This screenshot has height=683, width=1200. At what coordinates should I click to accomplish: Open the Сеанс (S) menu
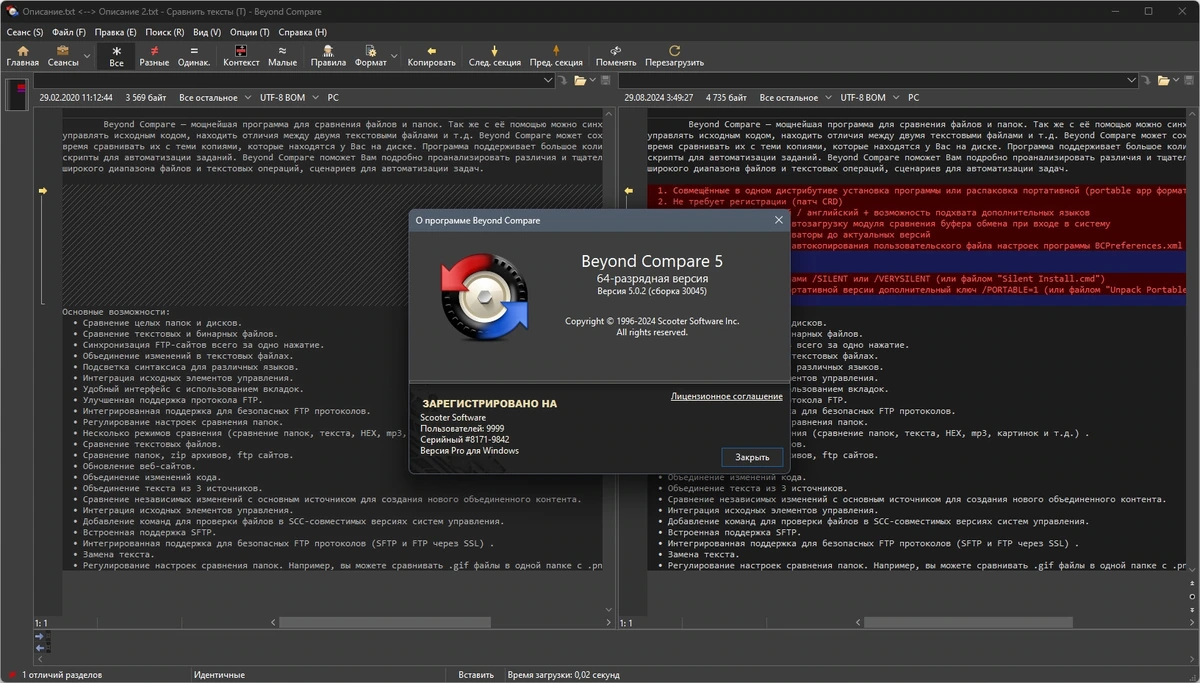tap(25, 32)
